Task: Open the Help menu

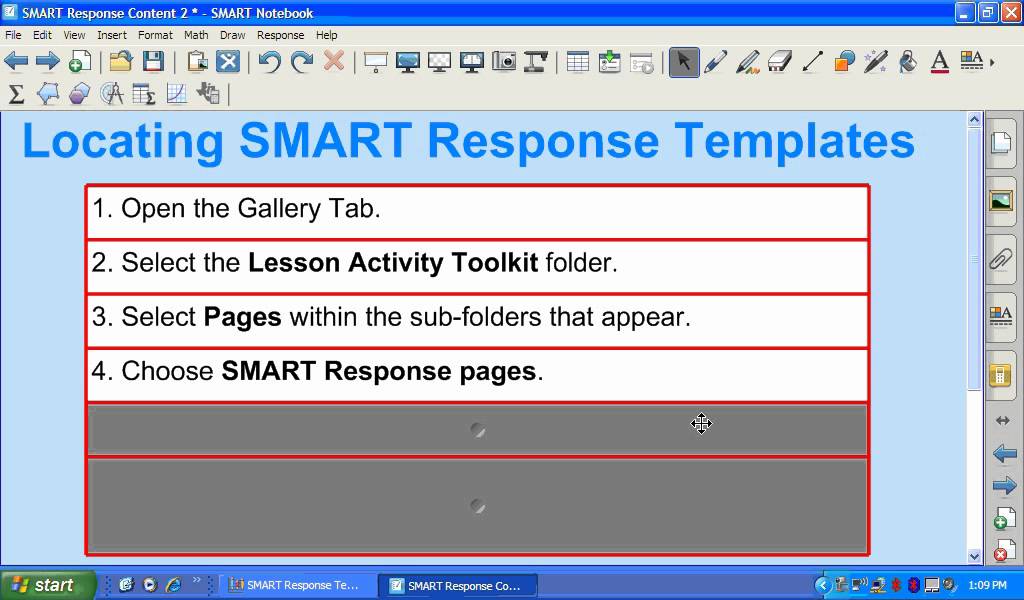Action: (x=327, y=35)
